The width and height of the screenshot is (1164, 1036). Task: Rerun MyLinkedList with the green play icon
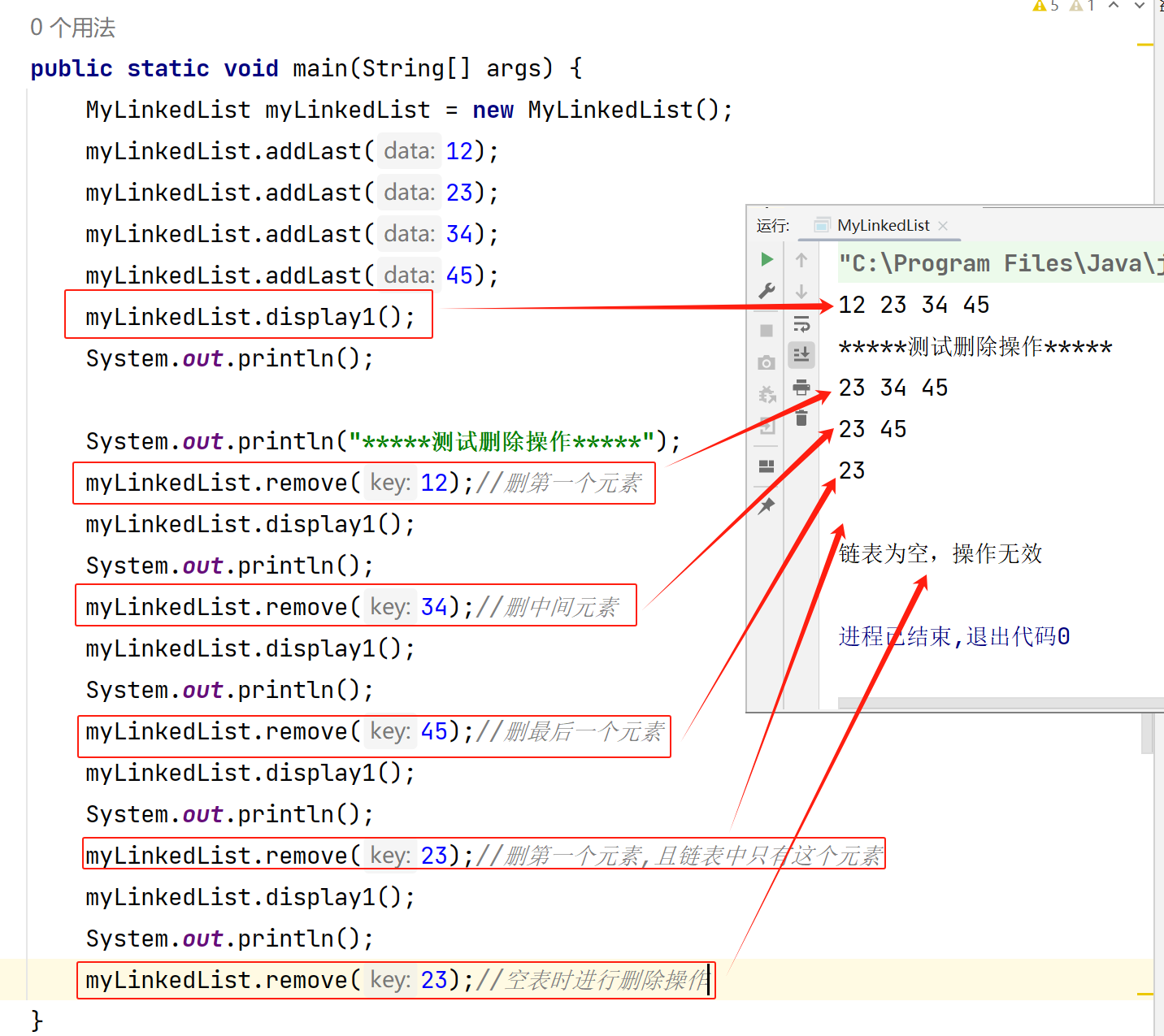pyautogui.click(x=767, y=259)
